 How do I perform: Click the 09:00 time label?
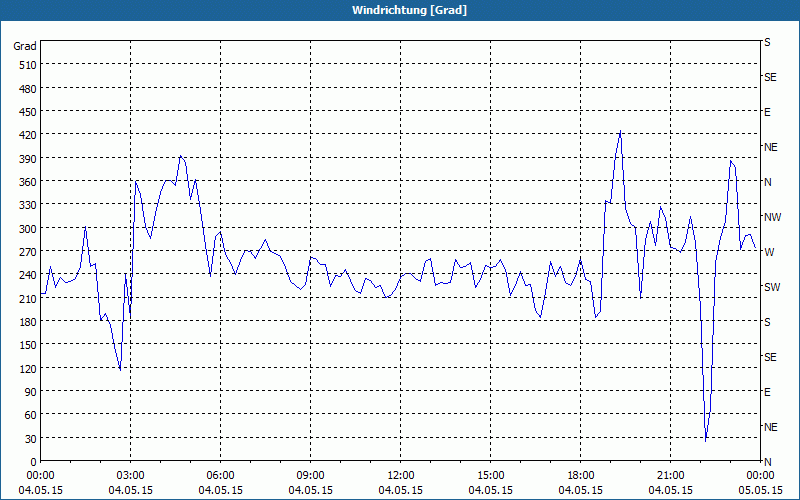point(311,476)
